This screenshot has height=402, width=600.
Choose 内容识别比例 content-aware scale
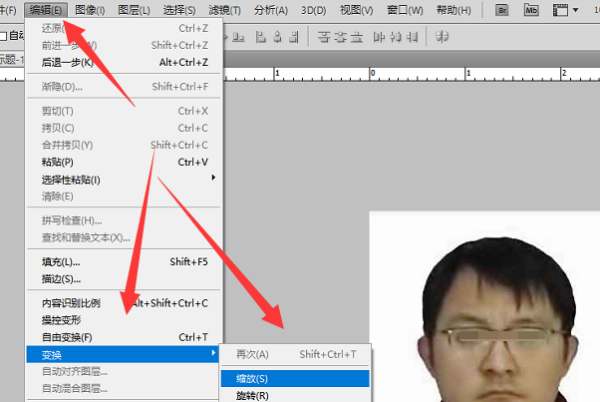point(123,303)
